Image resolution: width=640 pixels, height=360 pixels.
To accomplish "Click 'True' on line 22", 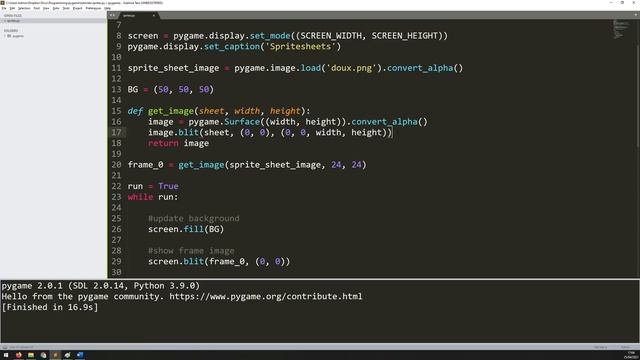I will (x=168, y=186).
